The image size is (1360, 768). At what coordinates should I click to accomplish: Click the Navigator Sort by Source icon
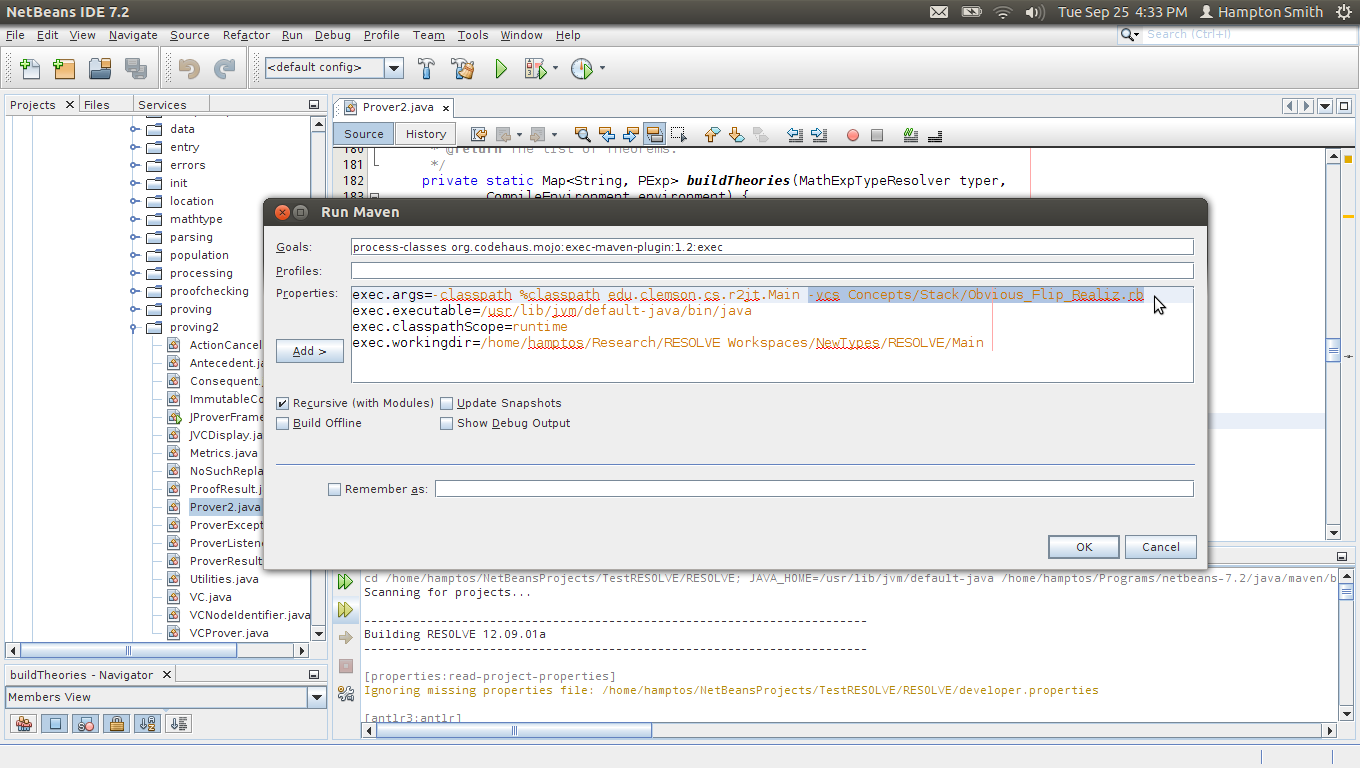click(179, 723)
